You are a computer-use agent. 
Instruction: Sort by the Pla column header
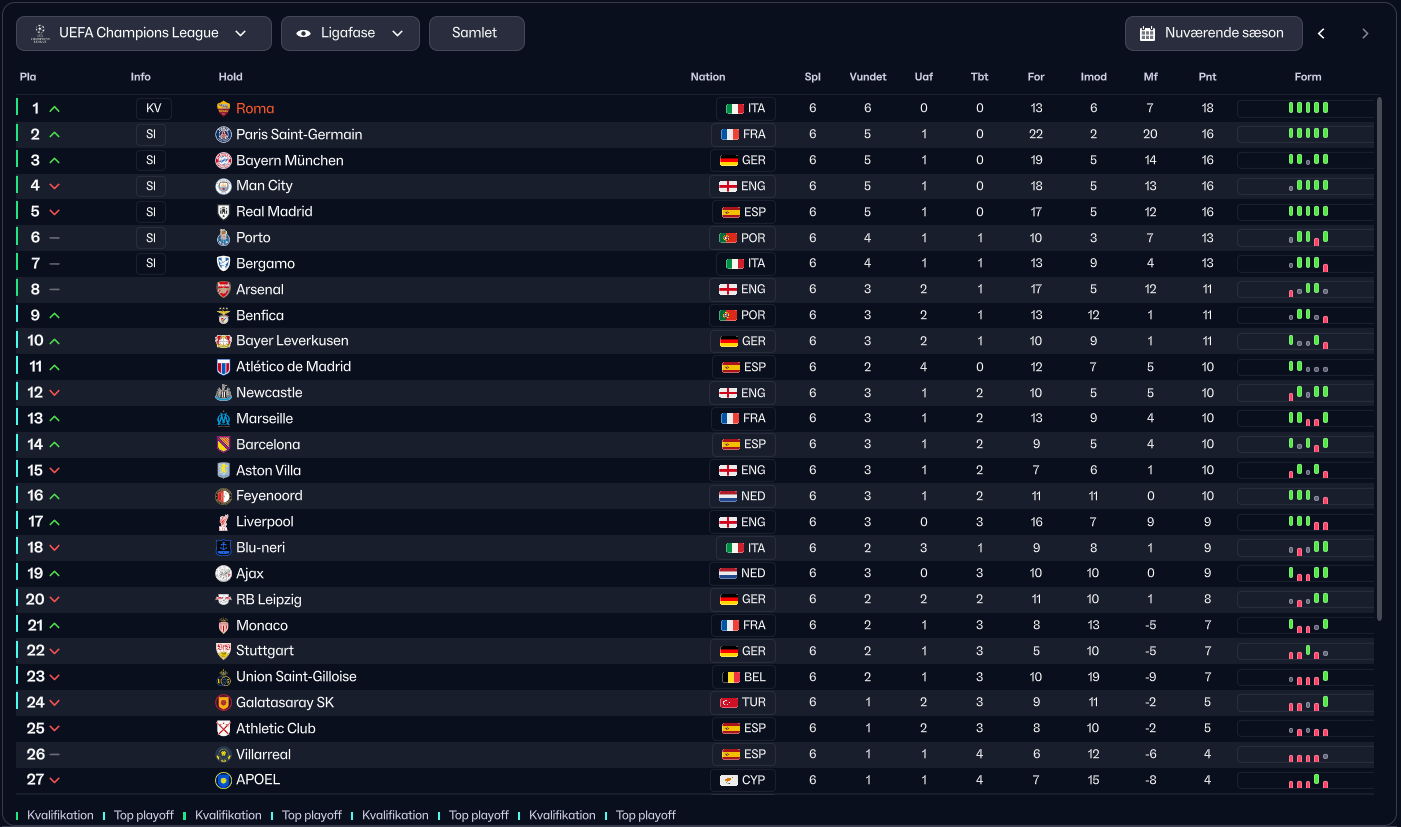(28, 77)
